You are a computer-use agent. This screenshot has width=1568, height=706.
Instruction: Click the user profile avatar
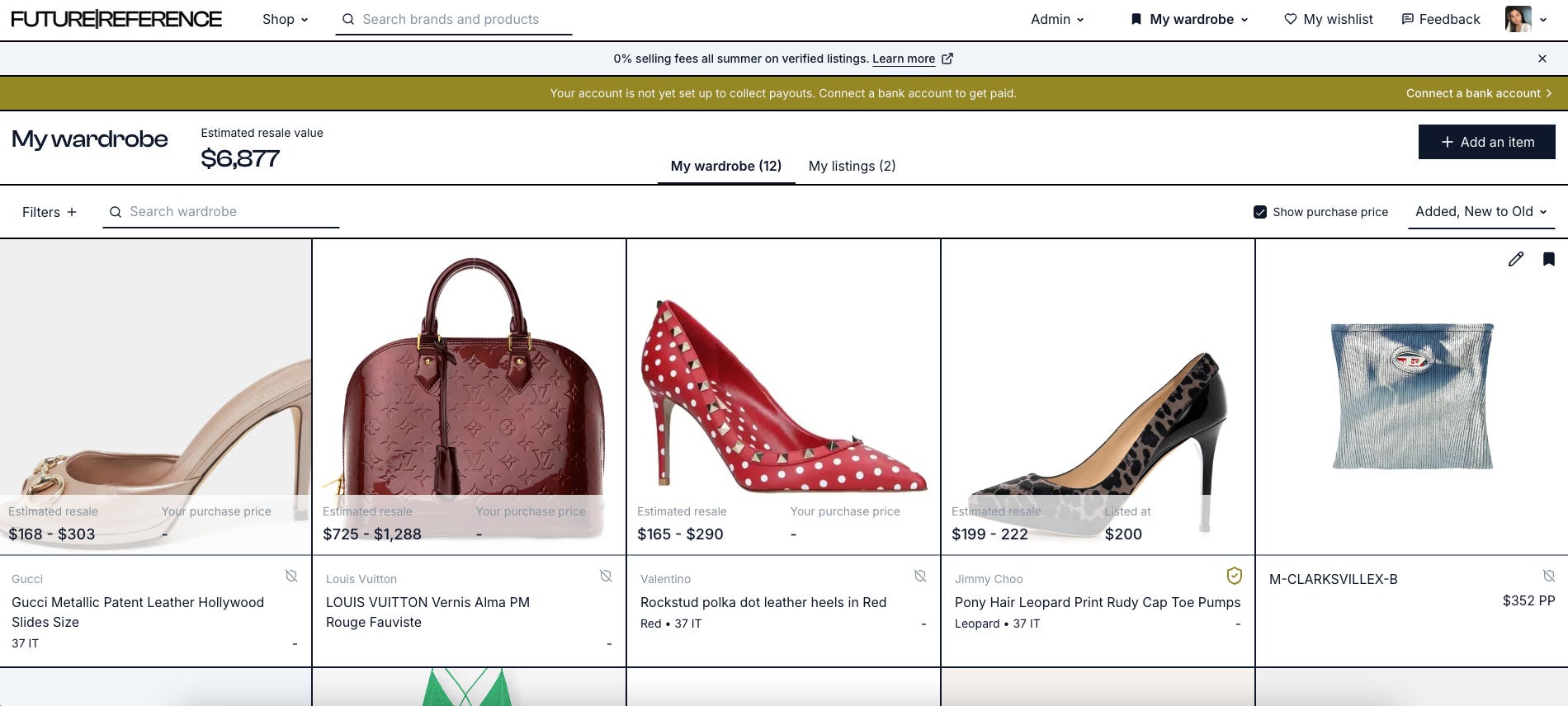tap(1518, 19)
